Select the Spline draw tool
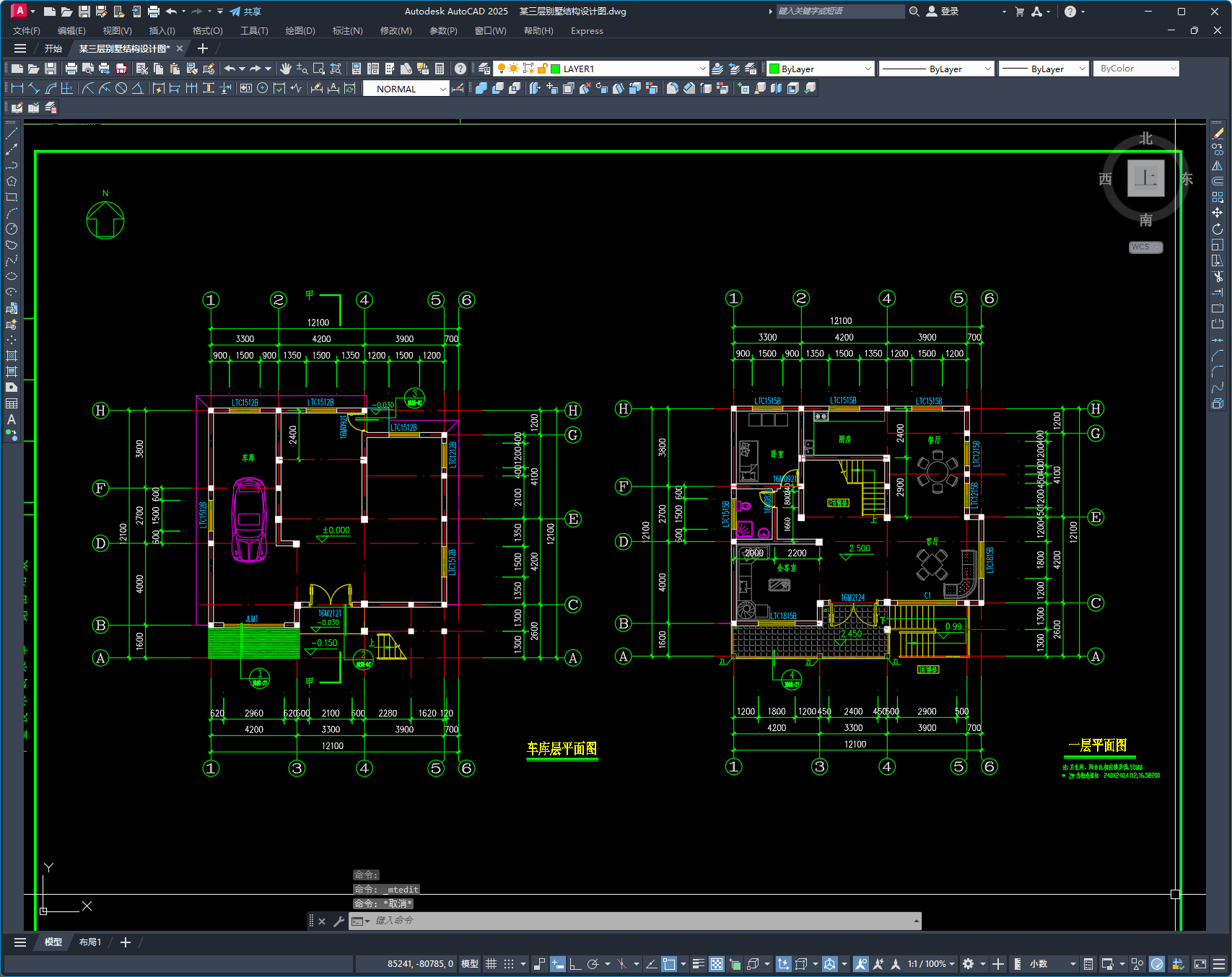 coord(12,260)
